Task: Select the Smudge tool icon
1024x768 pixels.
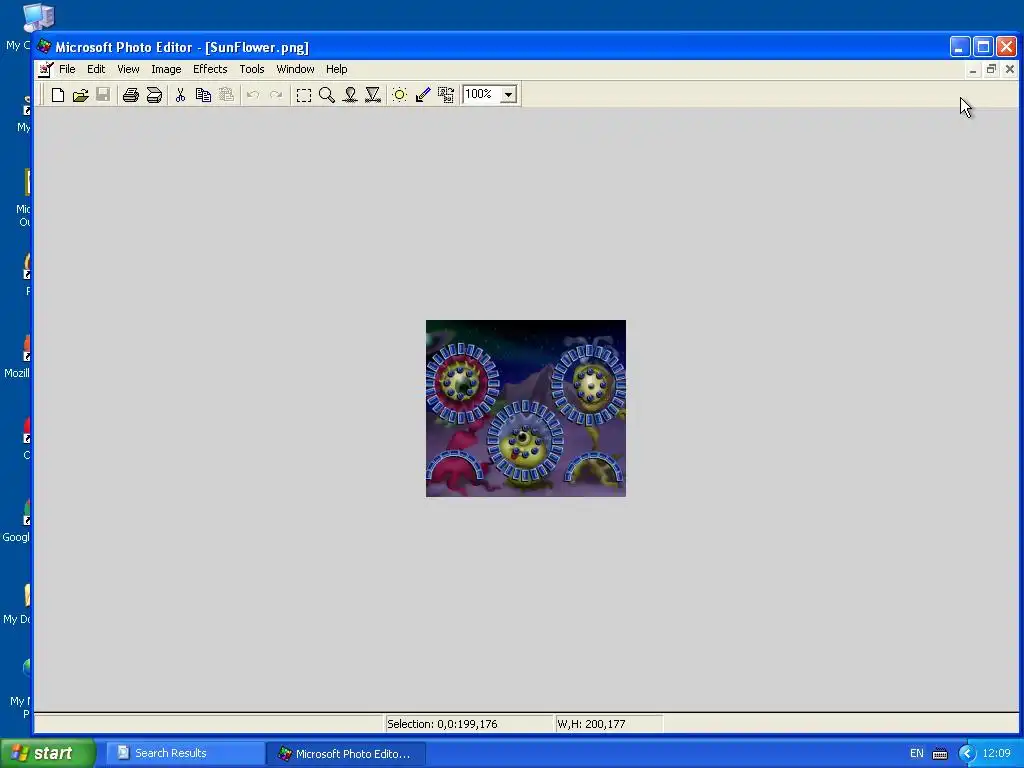Action: pos(350,95)
